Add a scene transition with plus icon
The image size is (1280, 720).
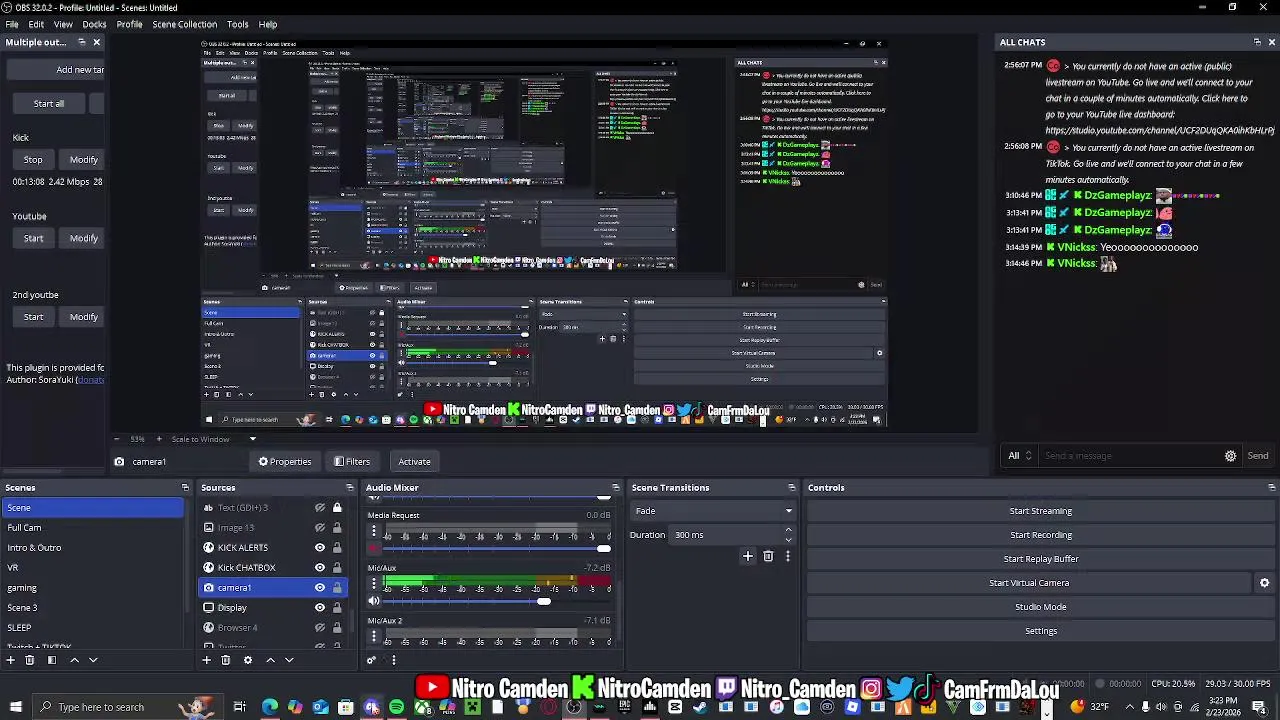click(x=747, y=556)
